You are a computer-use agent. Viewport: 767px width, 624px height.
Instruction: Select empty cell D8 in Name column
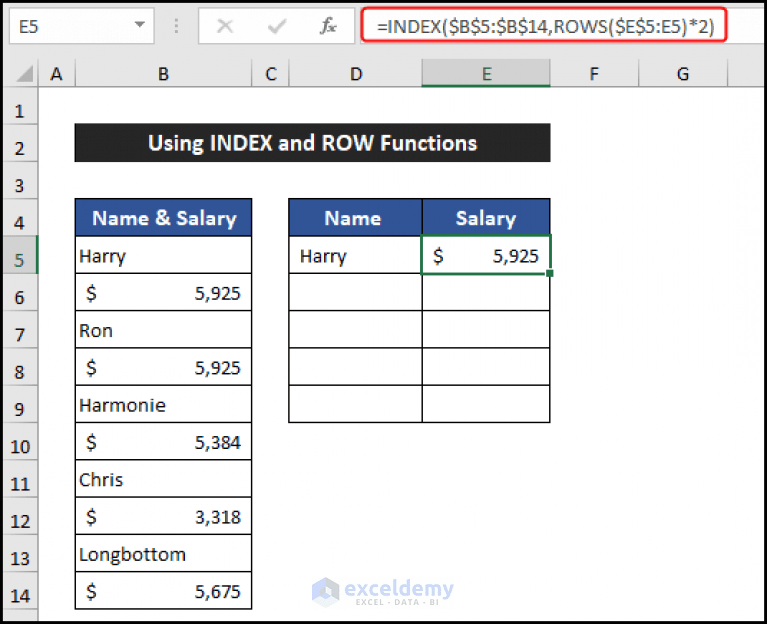click(355, 367)
